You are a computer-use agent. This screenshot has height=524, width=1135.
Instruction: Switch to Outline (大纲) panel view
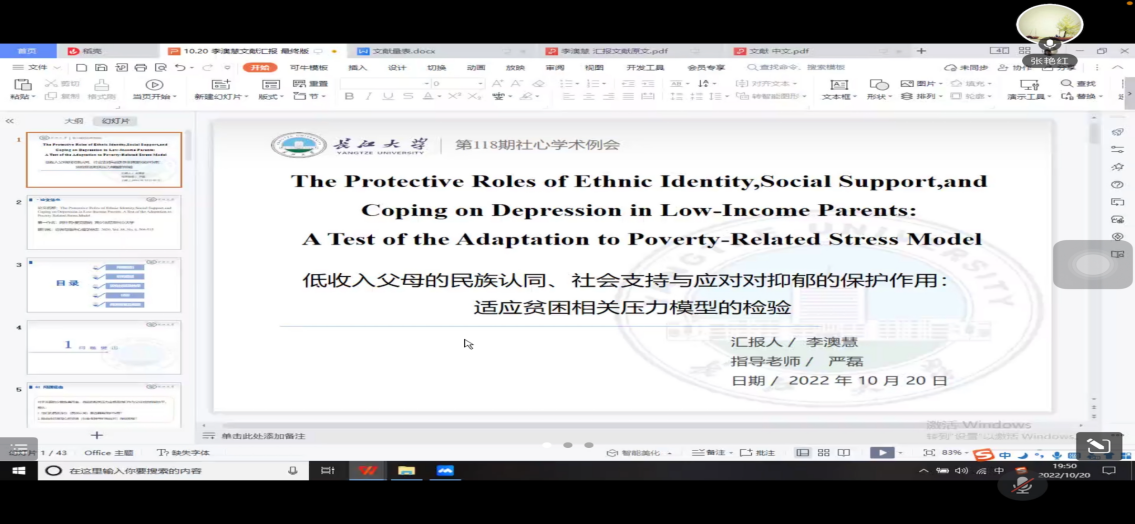click(74, 121)
